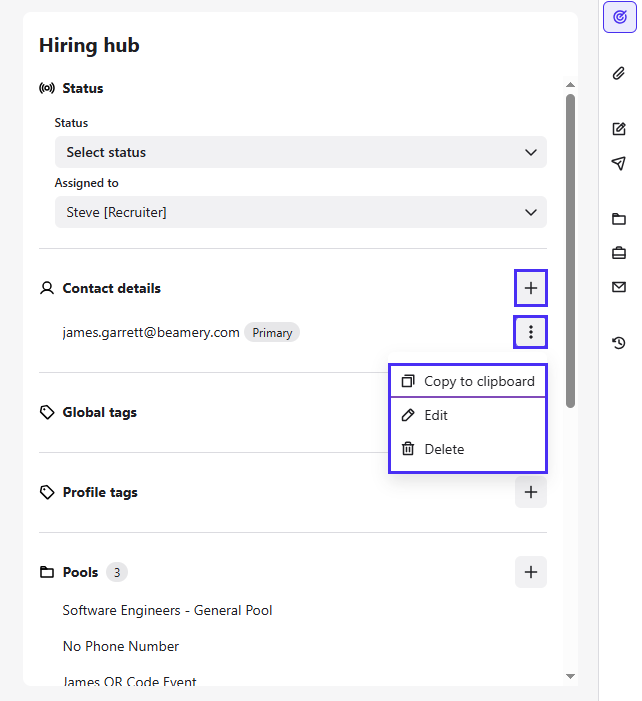Open the Hiring hub target icon in sidebar

click(619, 17)
